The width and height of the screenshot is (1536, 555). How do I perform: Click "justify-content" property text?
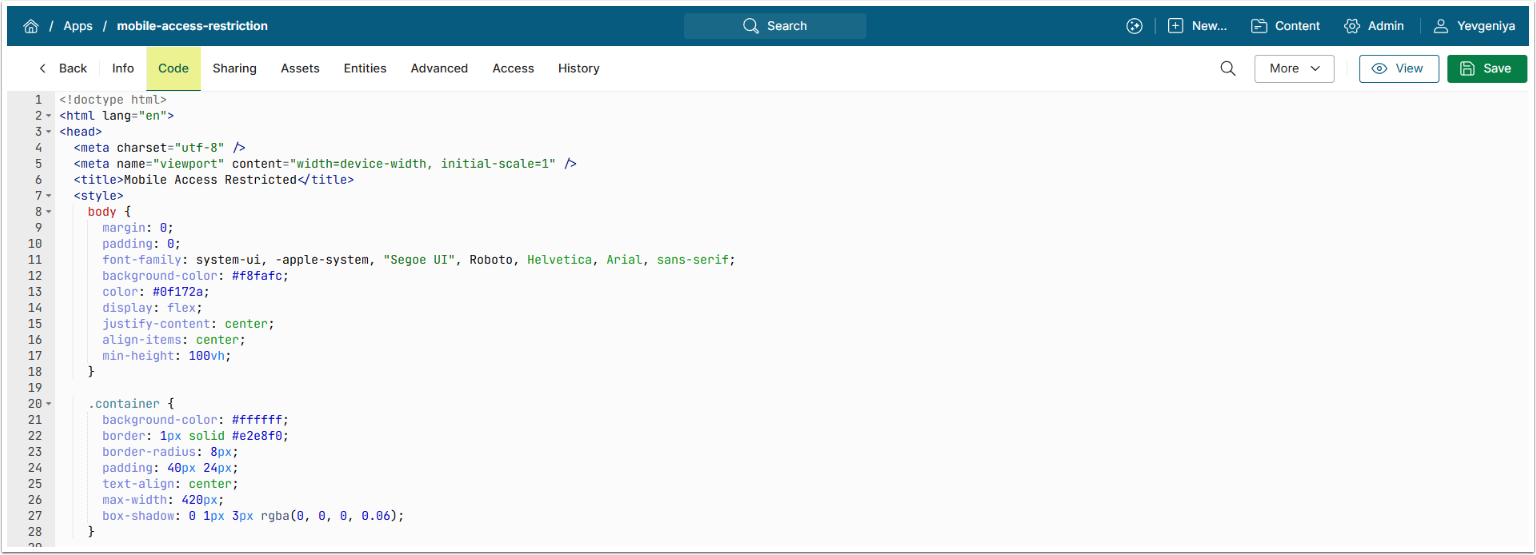156,324
